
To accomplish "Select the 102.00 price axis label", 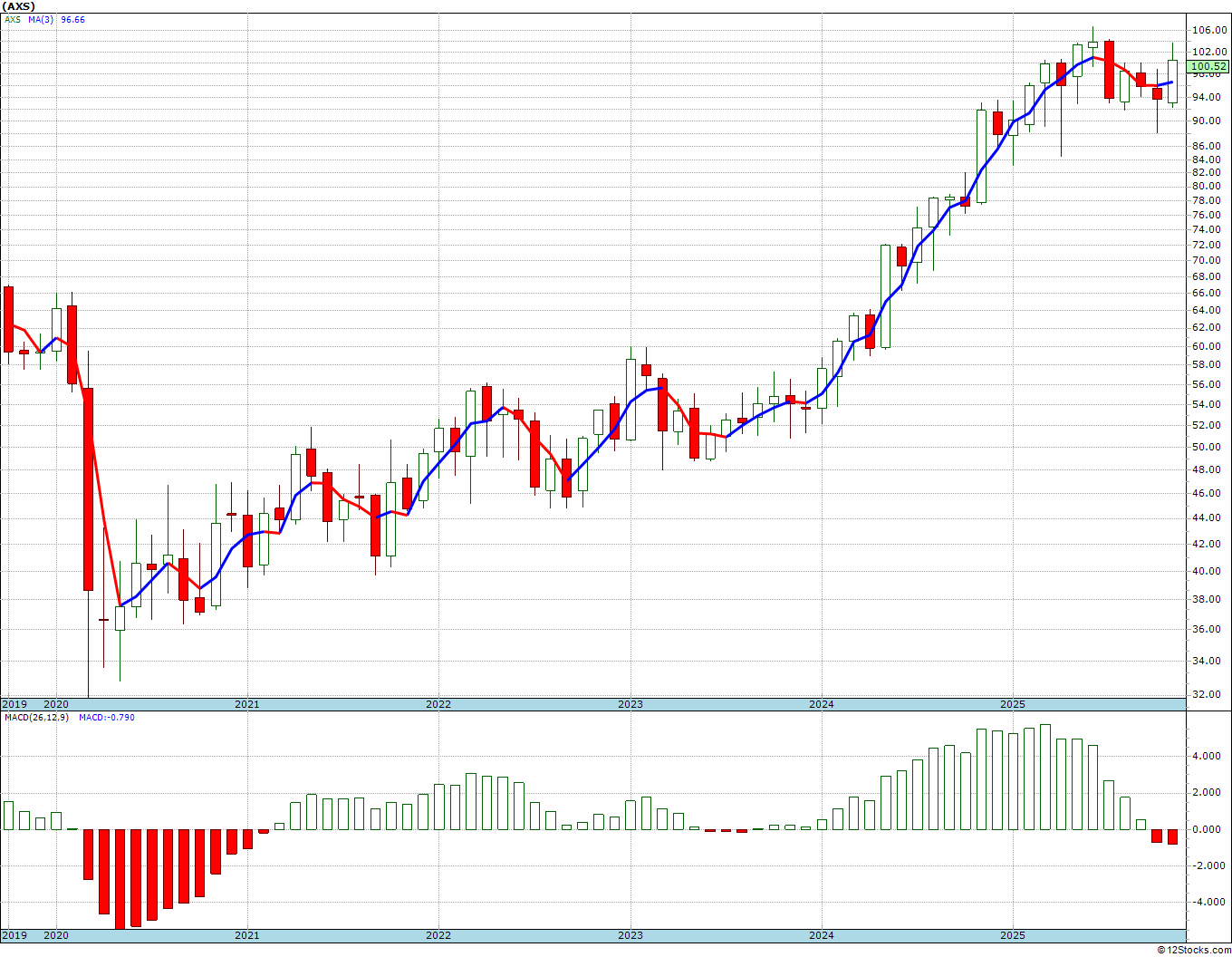I will [1209, 53].
